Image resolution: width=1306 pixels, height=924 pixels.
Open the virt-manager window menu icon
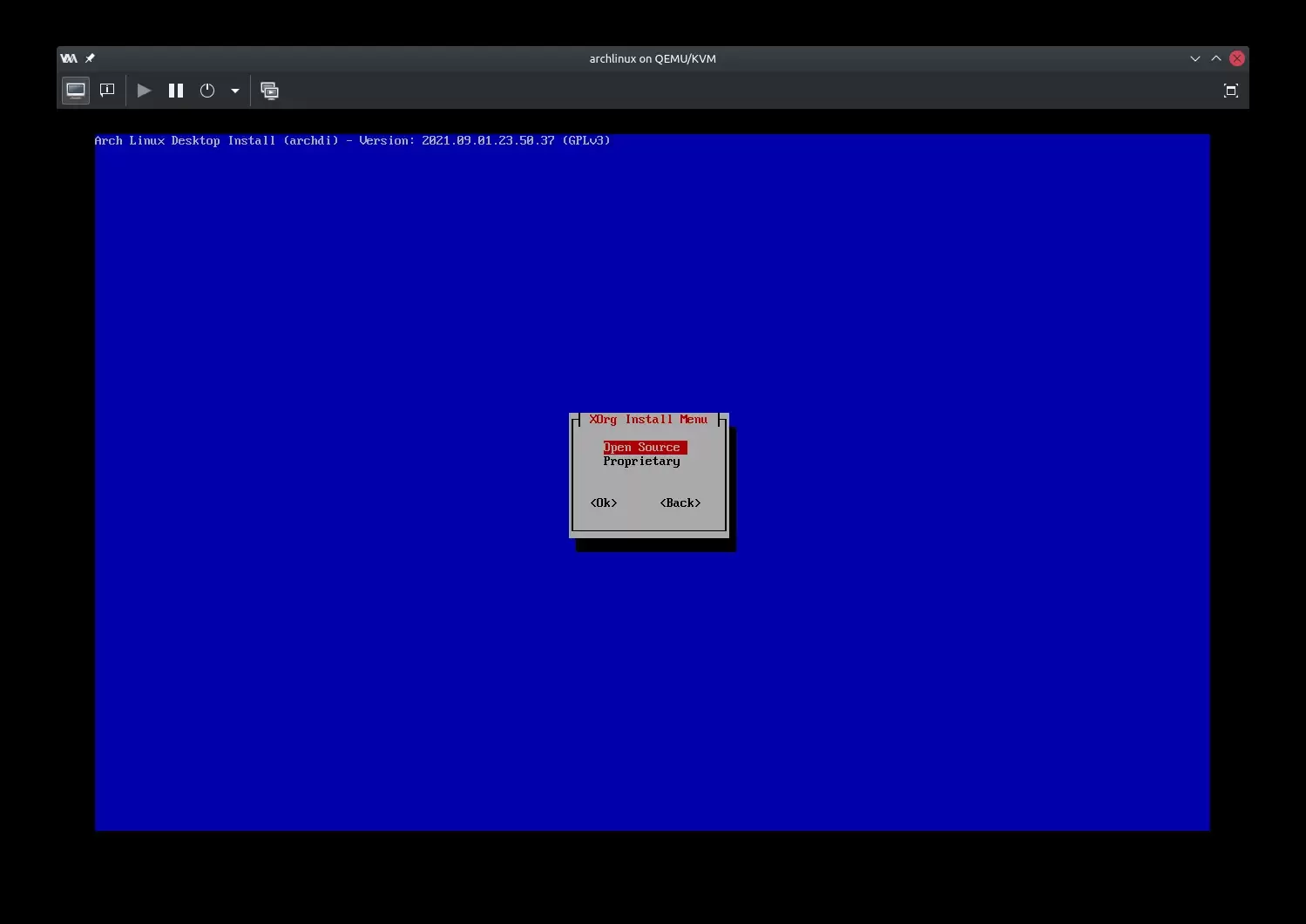coord(69,58)
